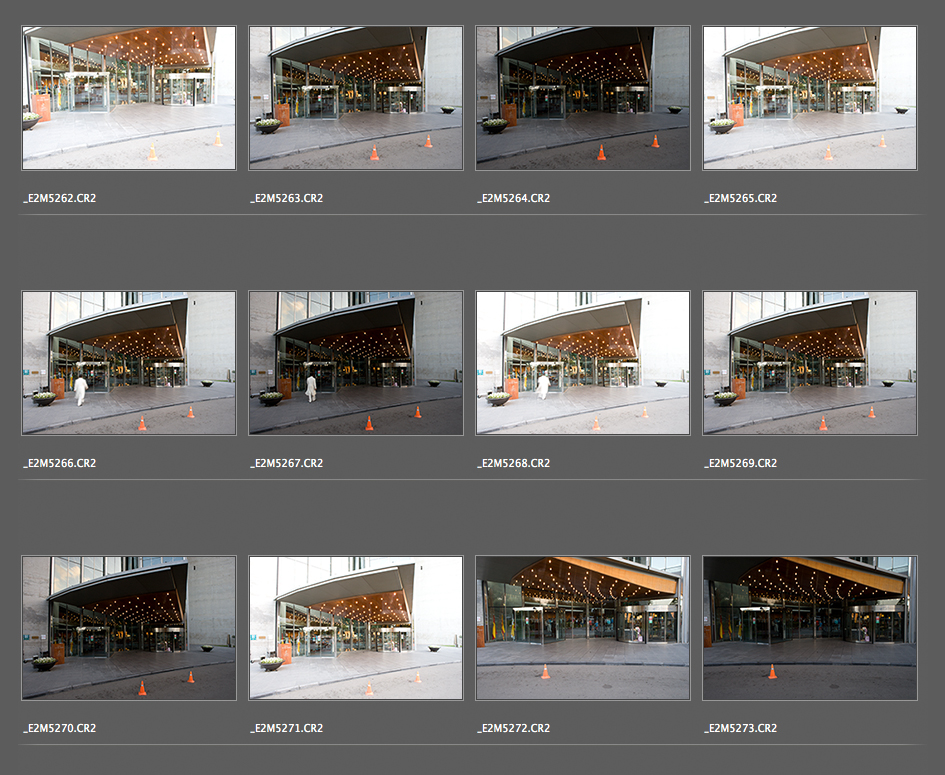Click the overexposed _E2M5268.CR2 thumbnail
Screen dimensions: 945x775
pyautogui.click(x=583, y=363)
